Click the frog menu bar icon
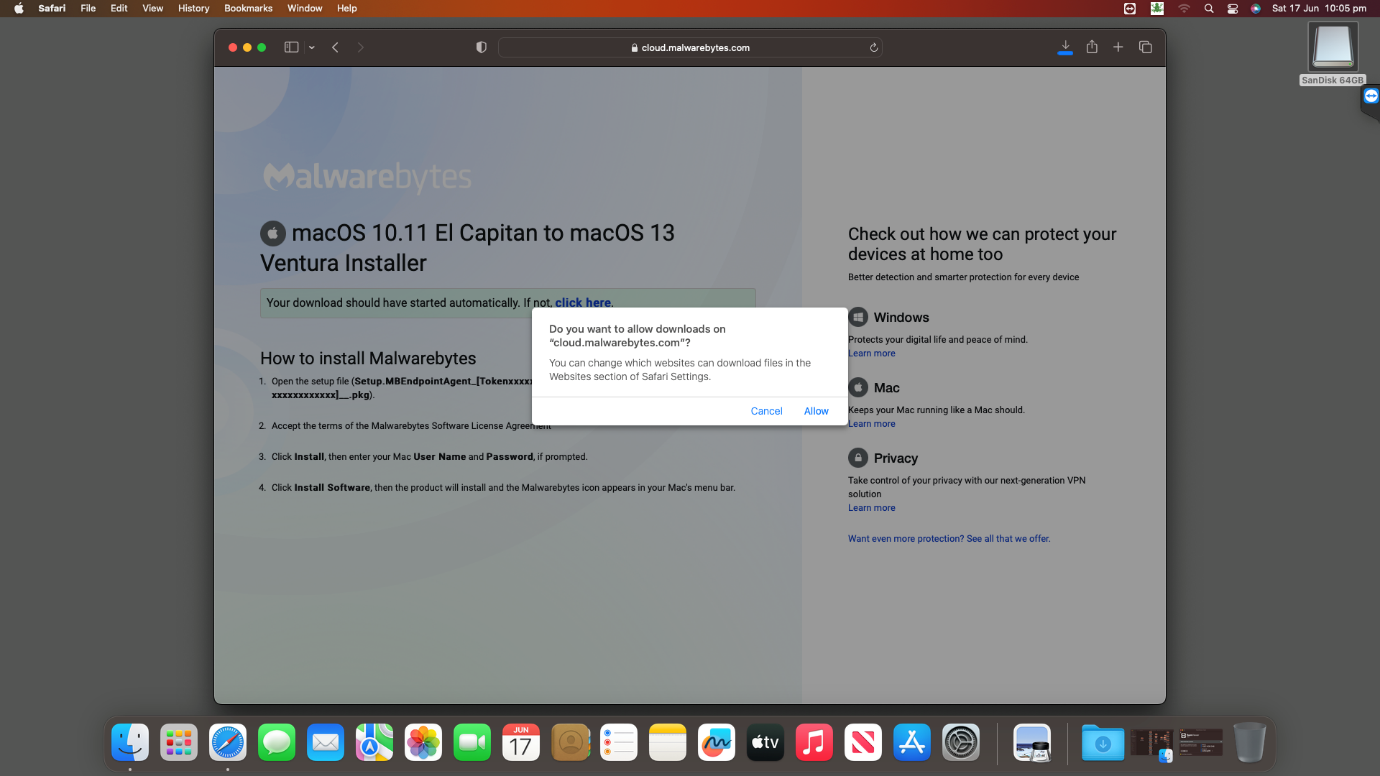Viewport: 1380px width, 776px height. (1157, 8)
